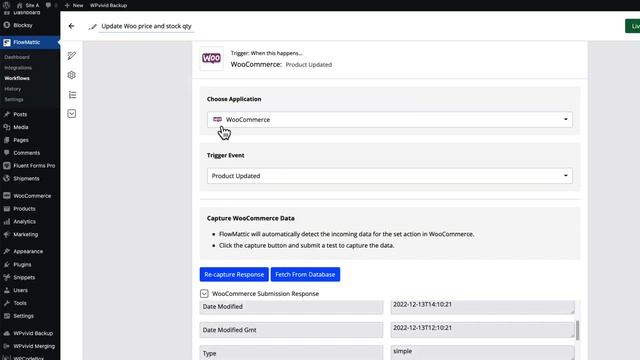Click the green Live button
The height and width of the screenshot is (360, 640).
(x=633, y=26)
